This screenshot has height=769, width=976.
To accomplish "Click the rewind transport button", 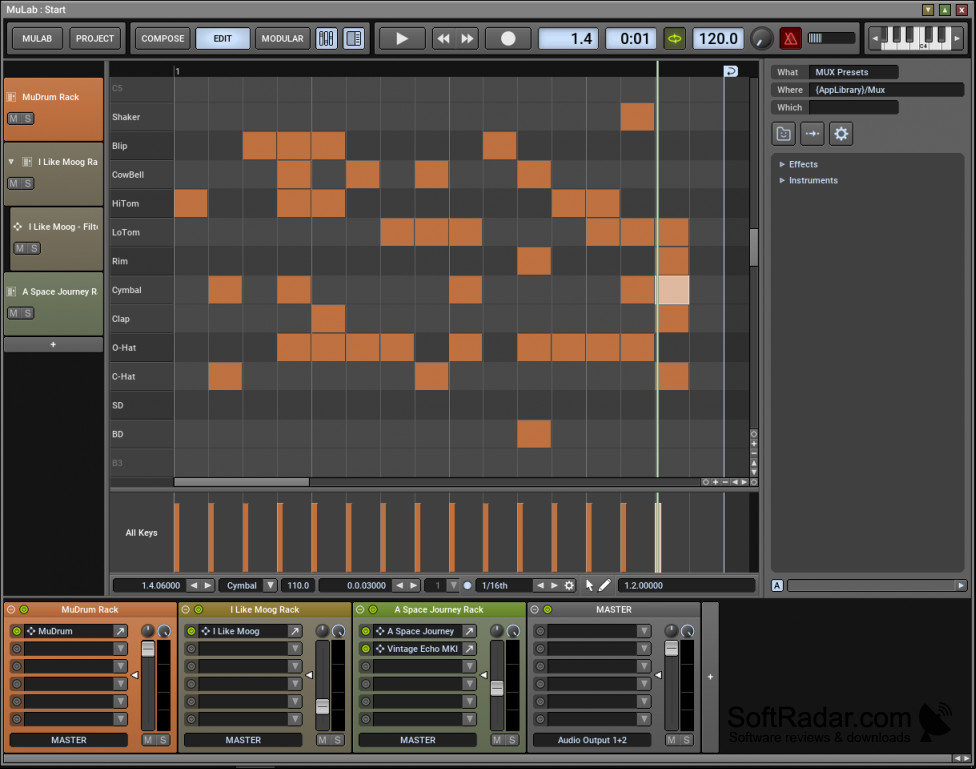I will (443, 39).
